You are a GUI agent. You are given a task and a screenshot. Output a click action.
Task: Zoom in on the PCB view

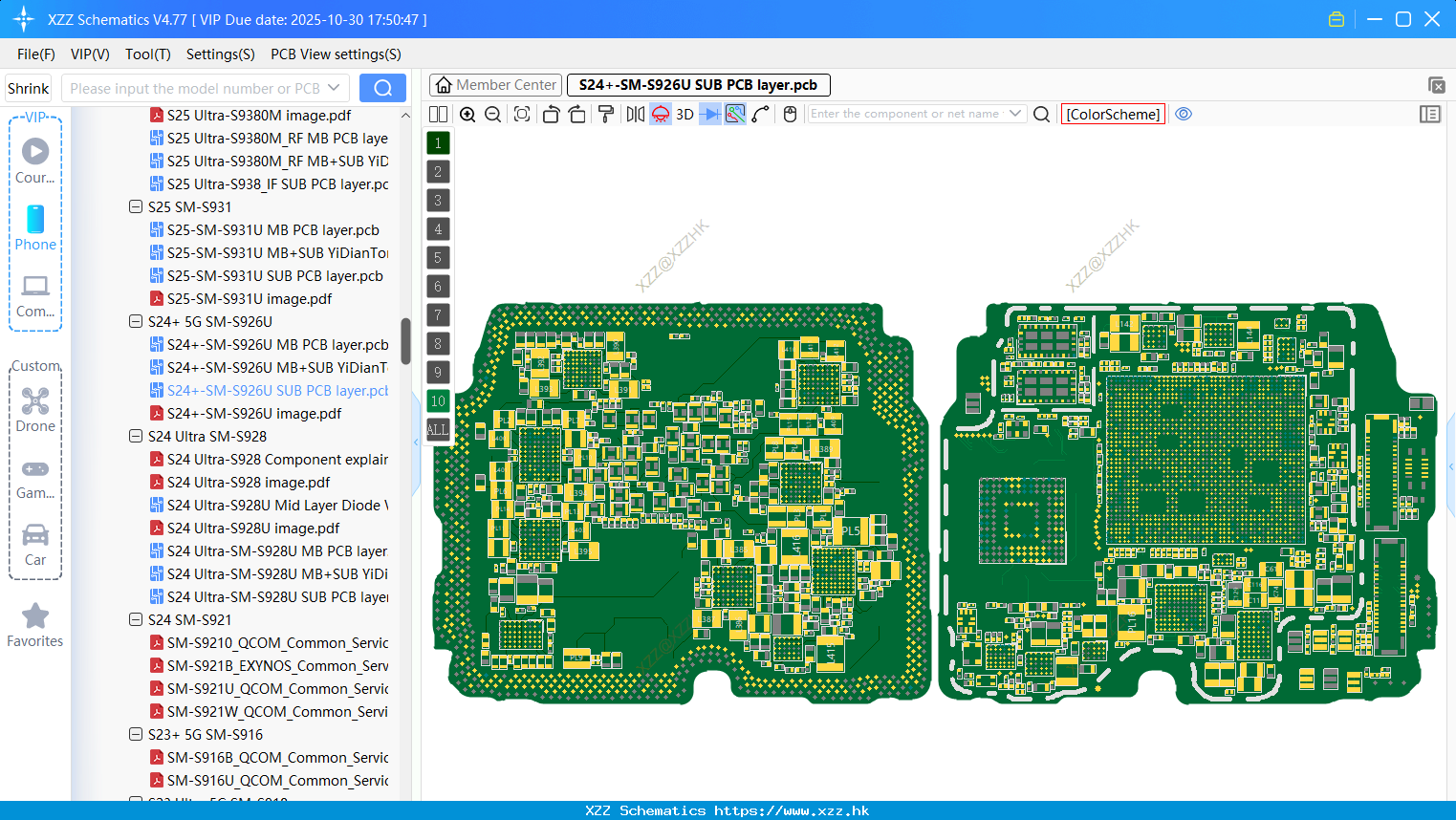[467, 114]
